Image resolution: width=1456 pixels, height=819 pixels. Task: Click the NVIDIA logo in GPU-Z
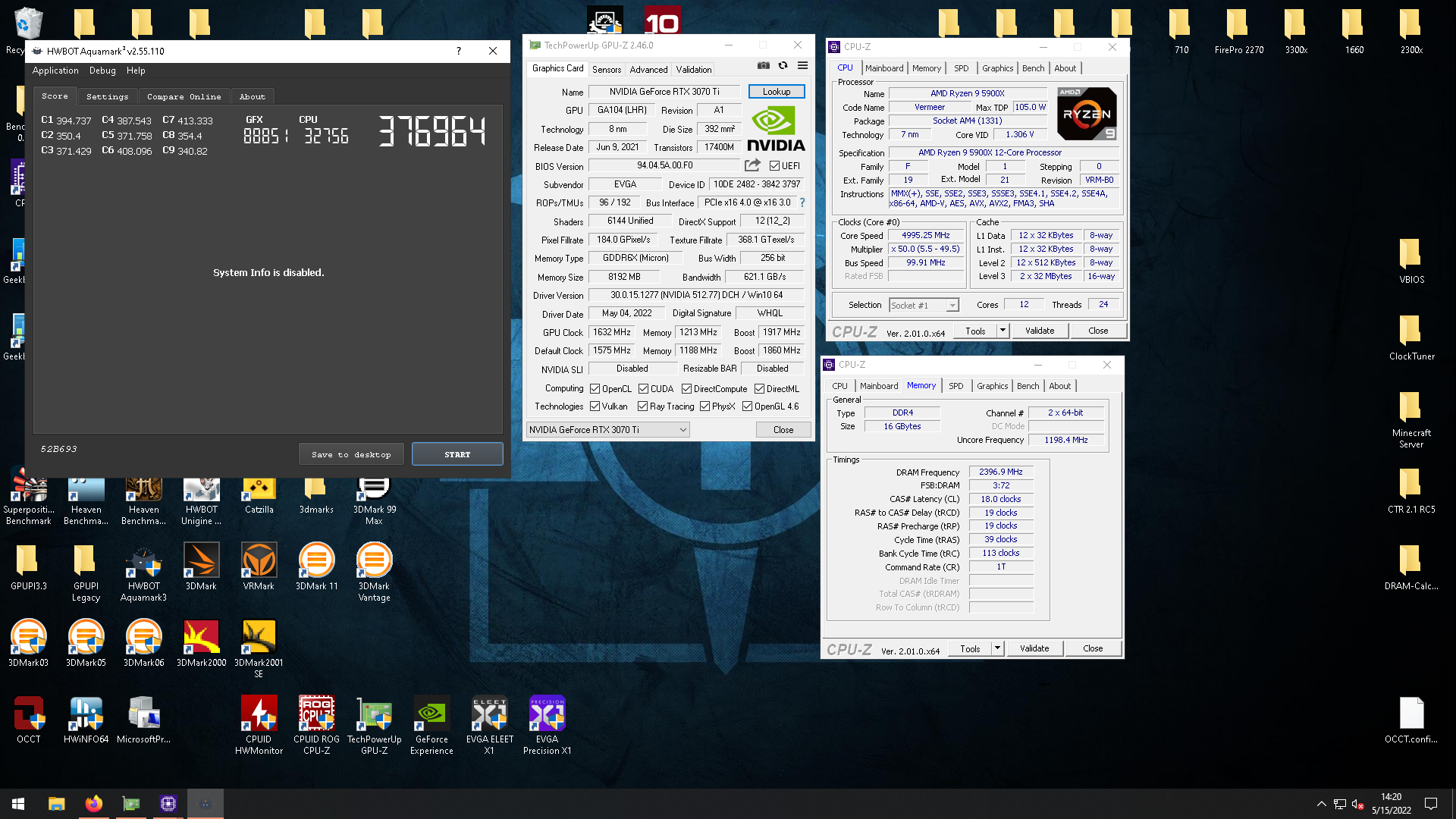point(776,130)
